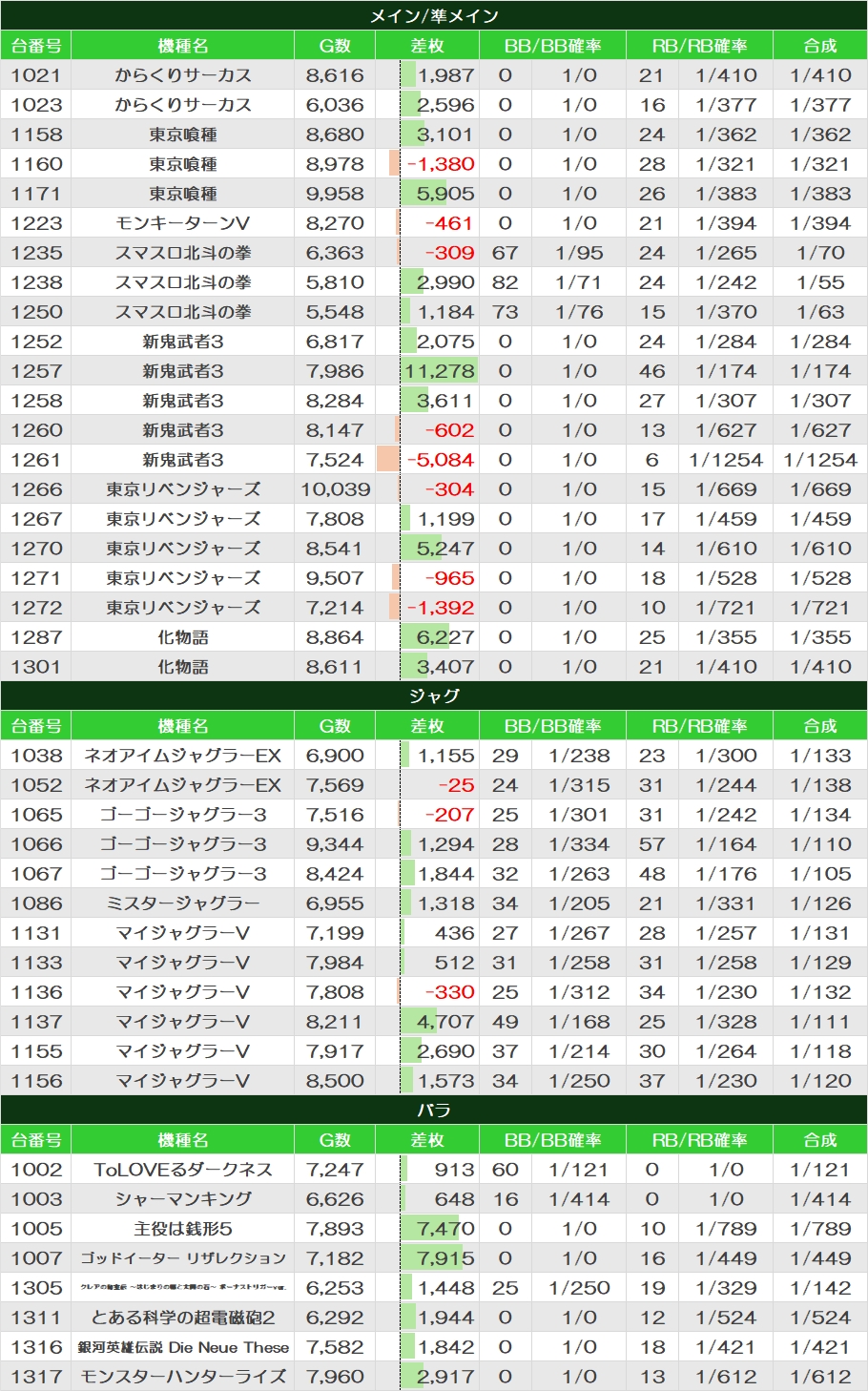Click the メイン/準メイン section header
Image resolution: width=868 pixels, height=1391 pixels.
(434, 15)
